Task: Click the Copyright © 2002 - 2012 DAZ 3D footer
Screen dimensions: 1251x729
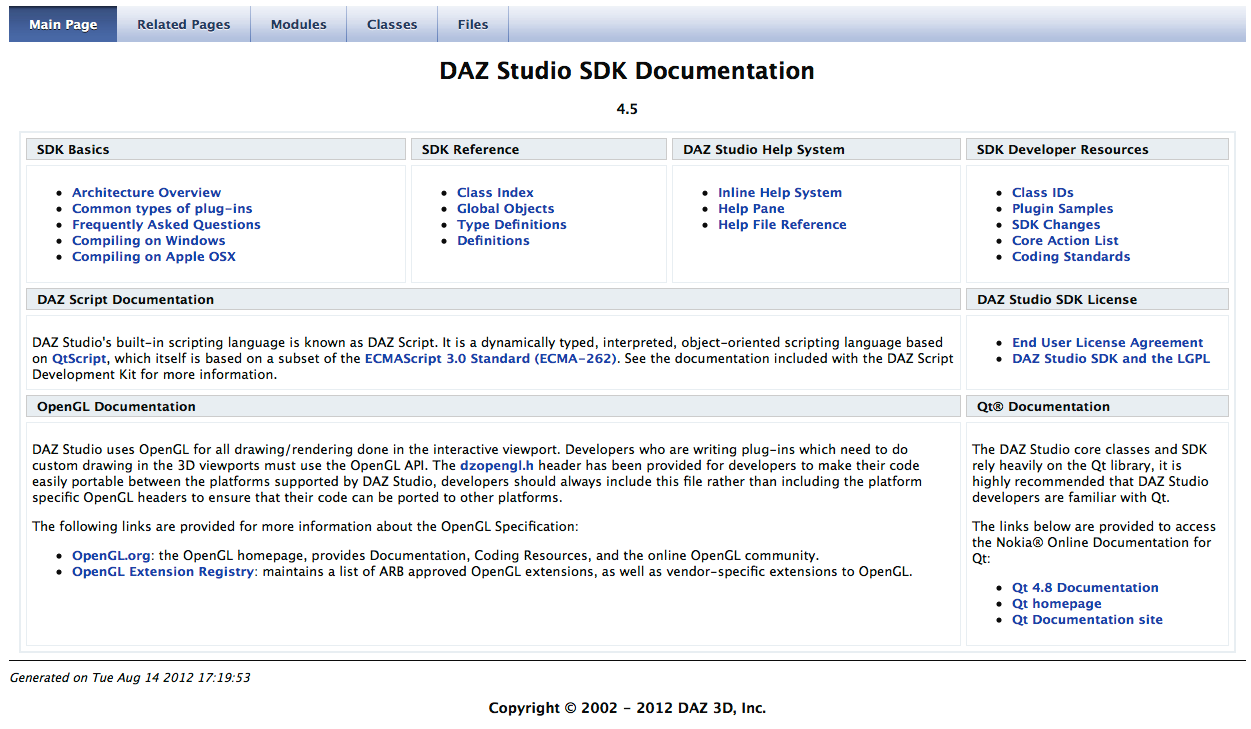Action: tap(627, 708)
